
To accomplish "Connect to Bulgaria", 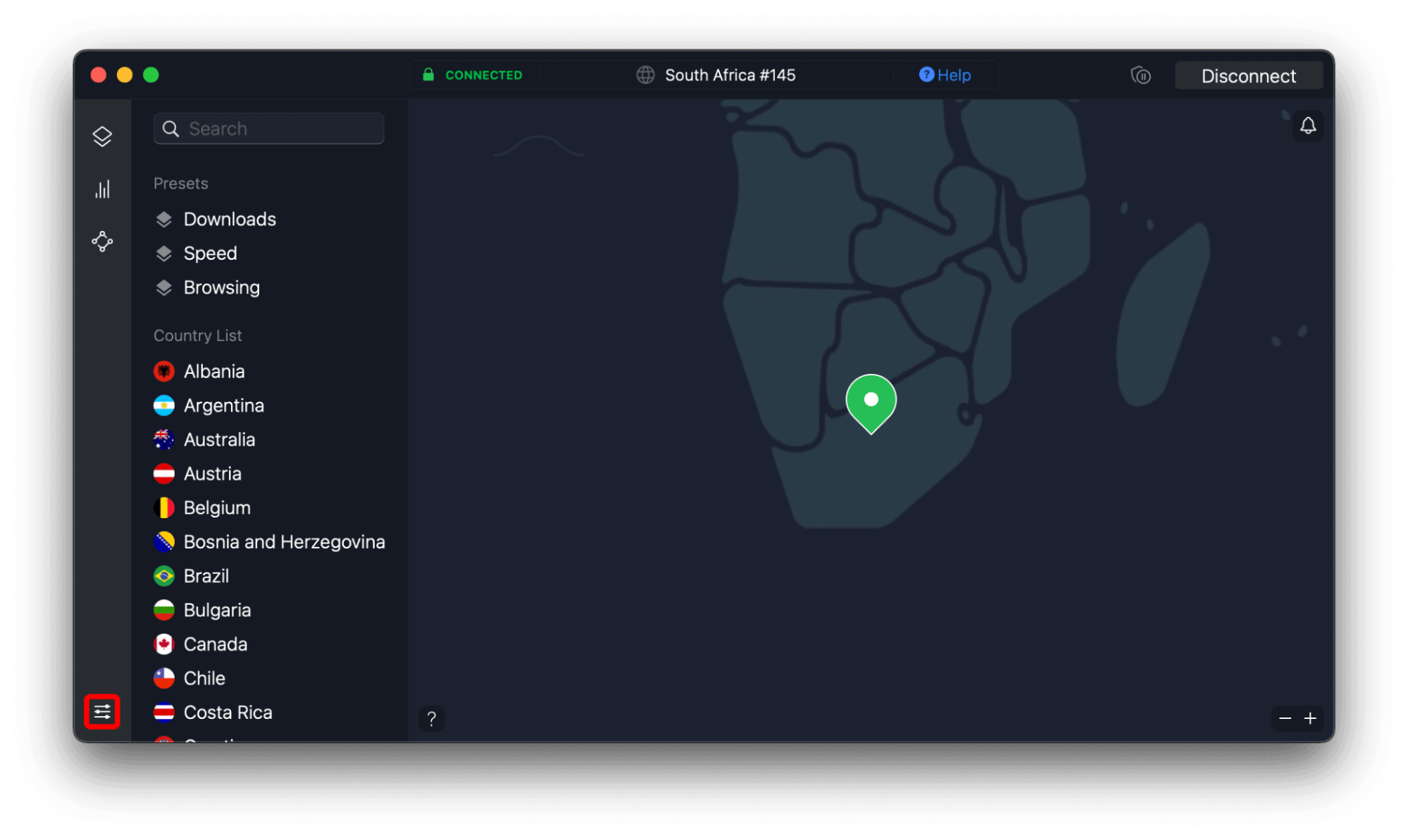I will coord(217,610).
